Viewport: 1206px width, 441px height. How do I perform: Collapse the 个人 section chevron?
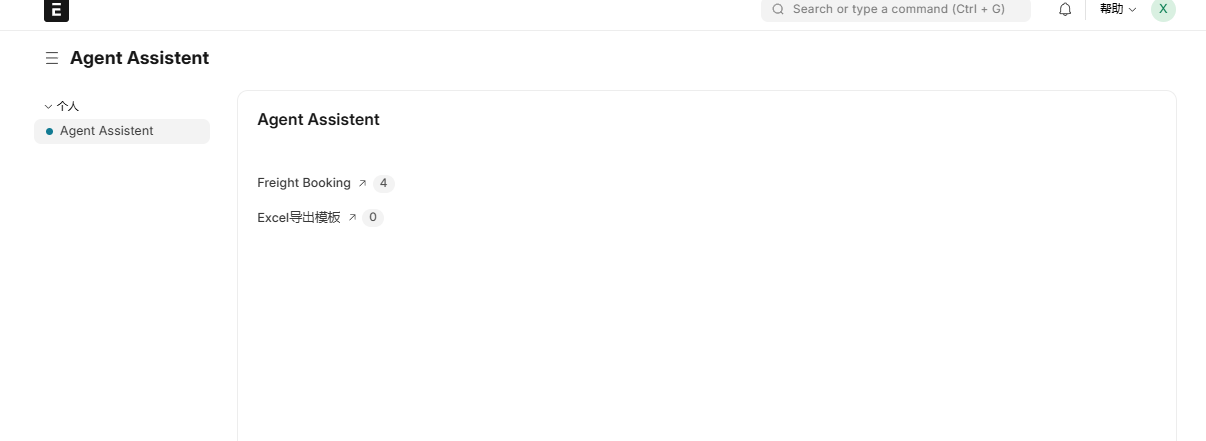48,106
